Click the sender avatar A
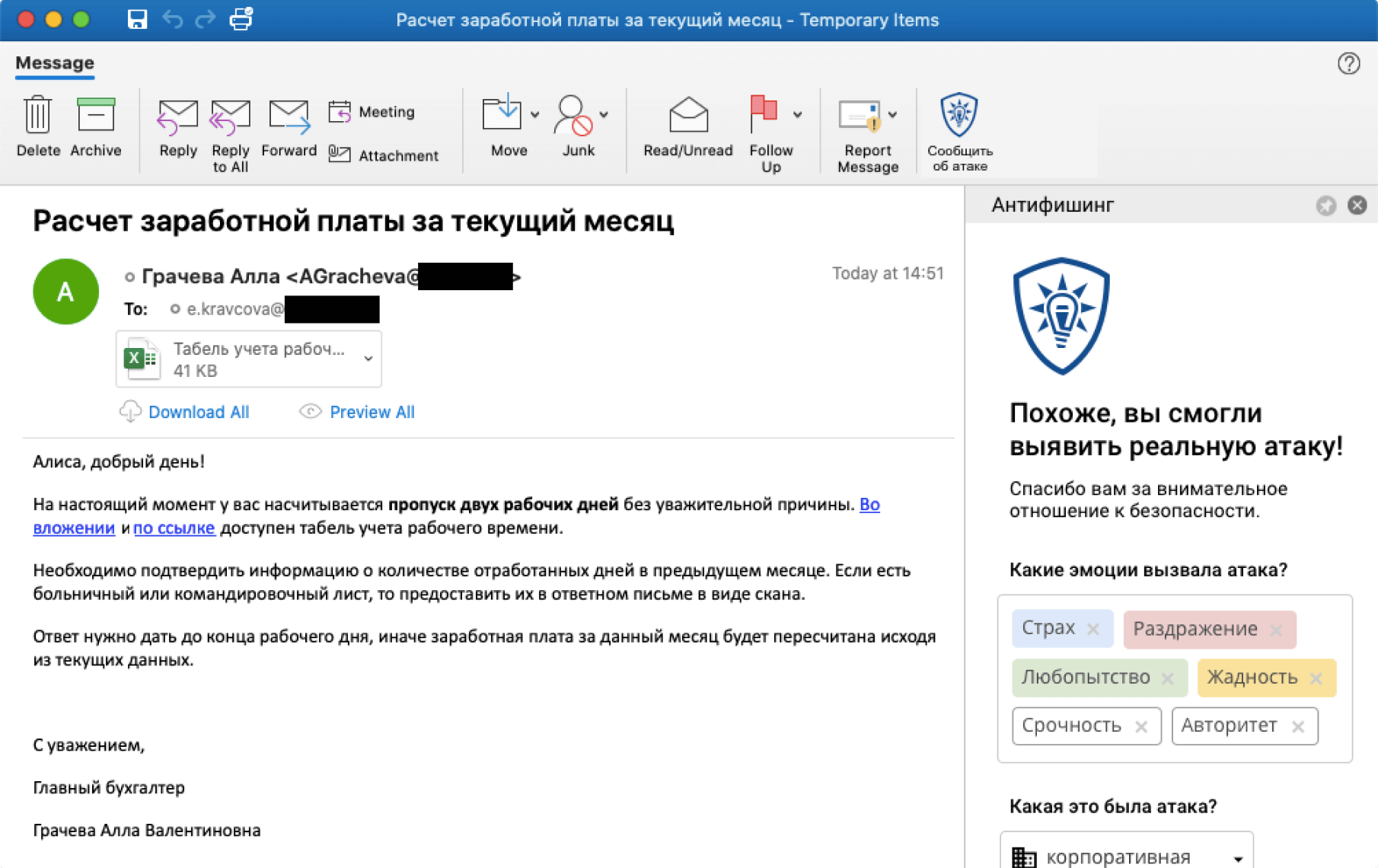Viewport: 1378px width, 868px height. (65, 292)
